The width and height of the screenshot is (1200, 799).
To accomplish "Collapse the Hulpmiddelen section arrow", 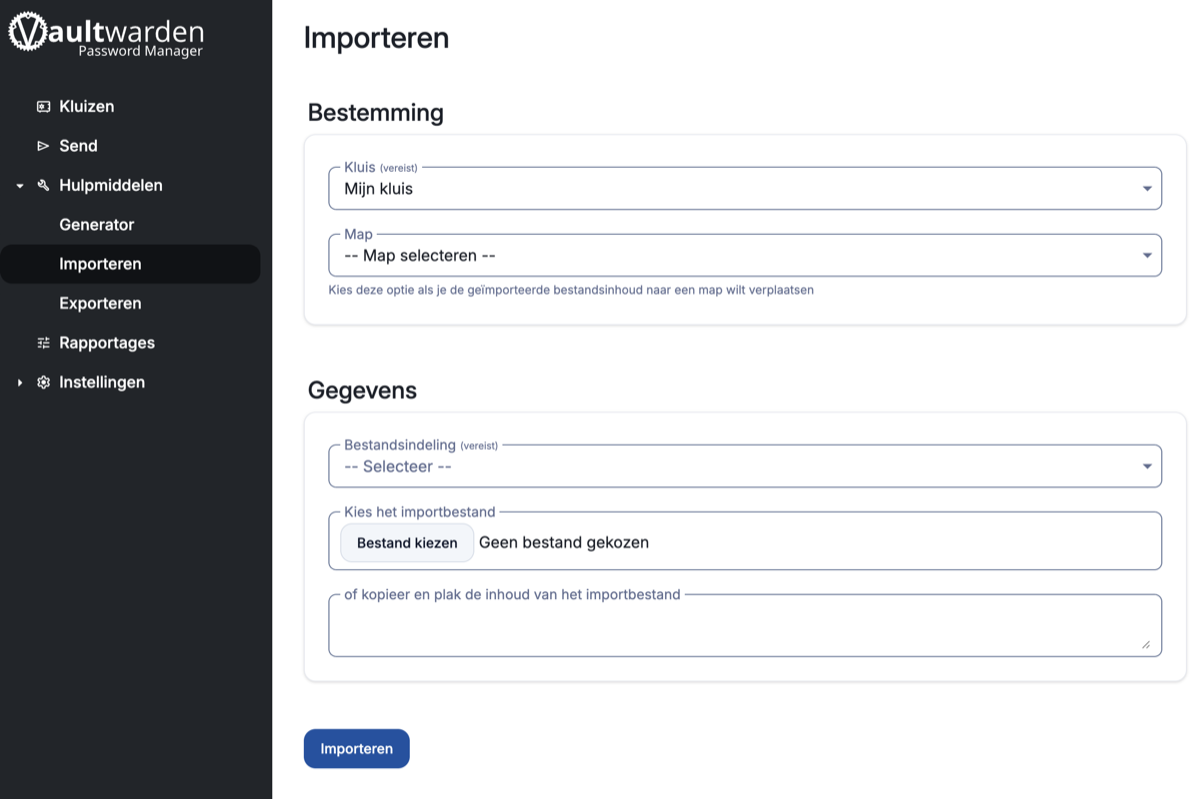I will [19, 186].
